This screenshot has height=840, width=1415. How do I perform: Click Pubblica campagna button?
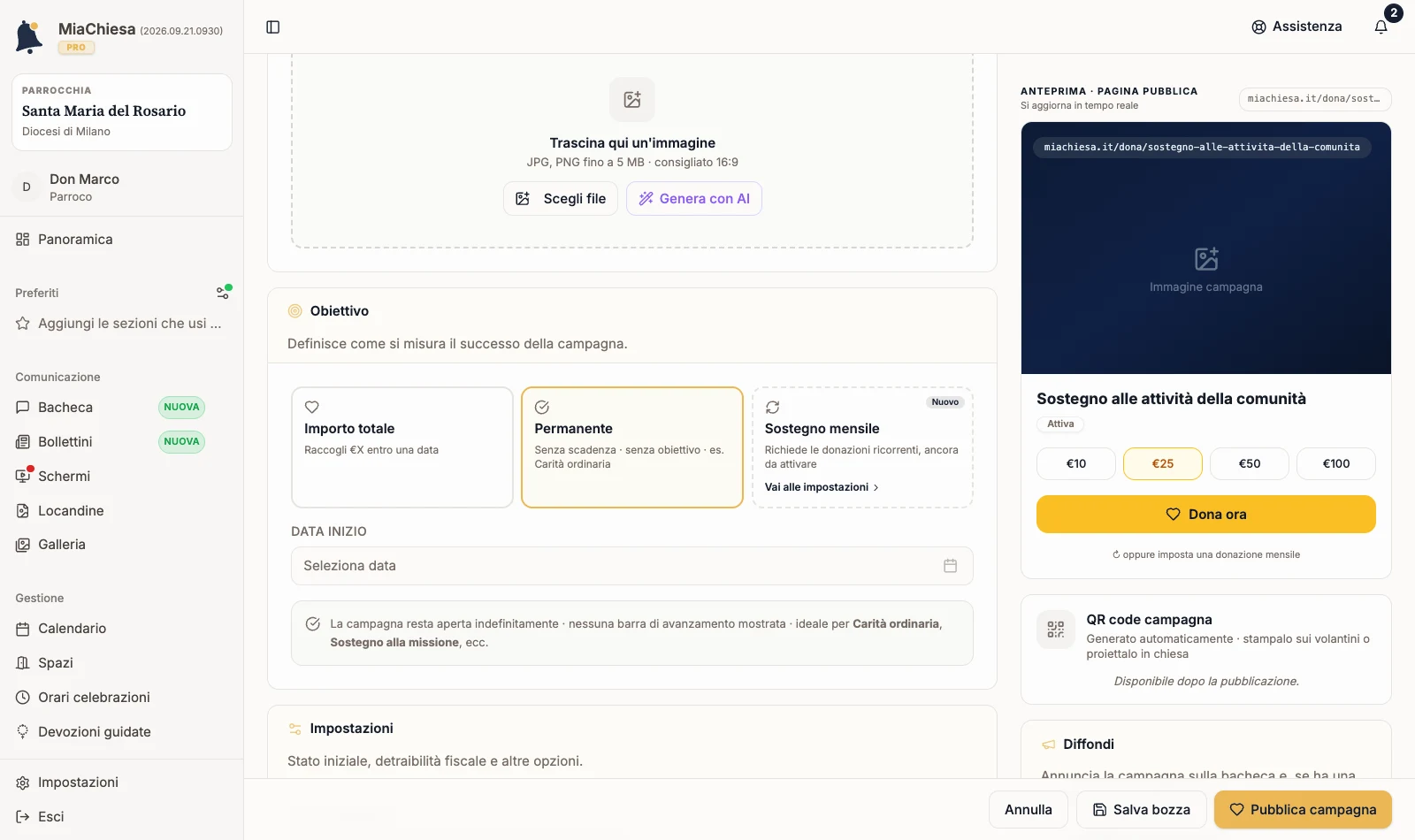1303,810
